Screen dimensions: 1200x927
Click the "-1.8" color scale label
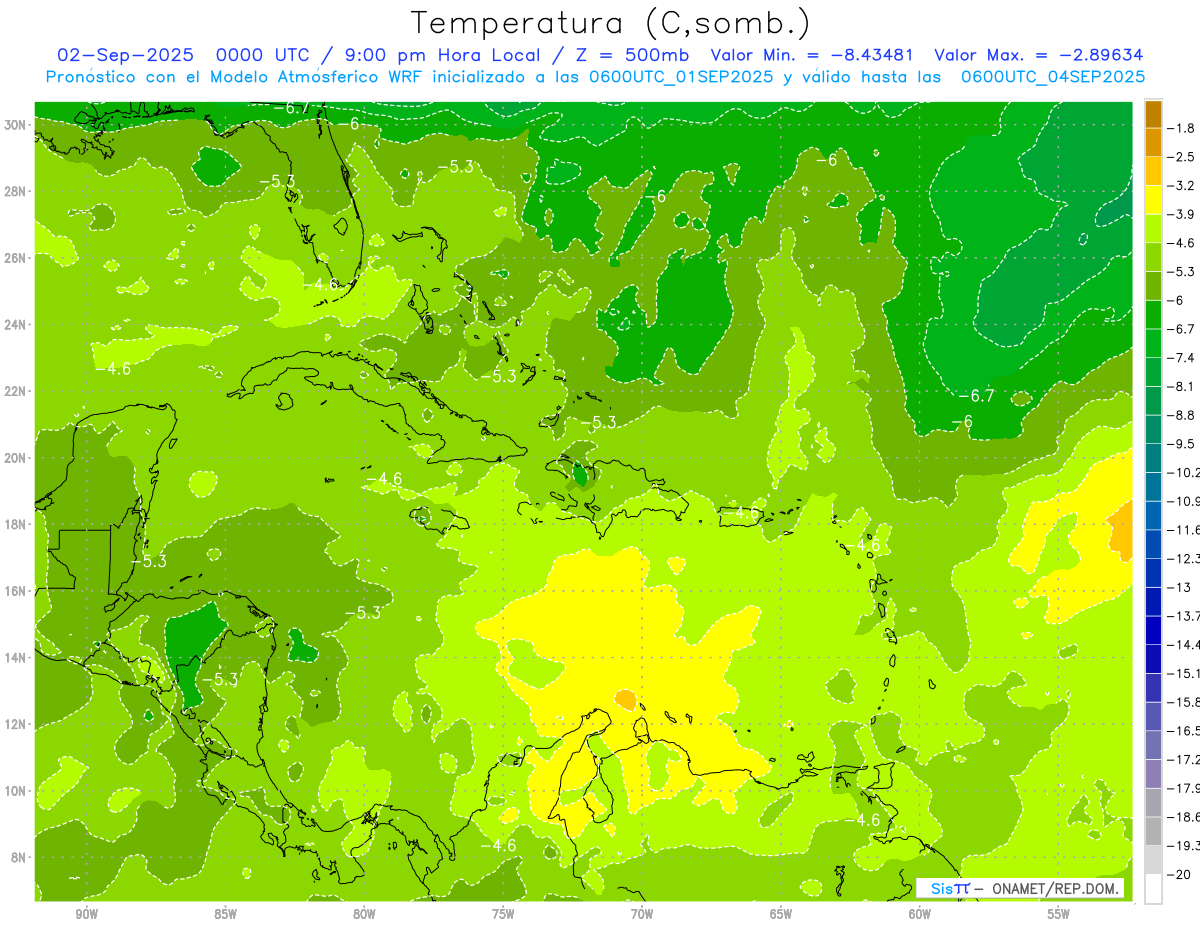pyautogui.click(x=1181, y=128)
